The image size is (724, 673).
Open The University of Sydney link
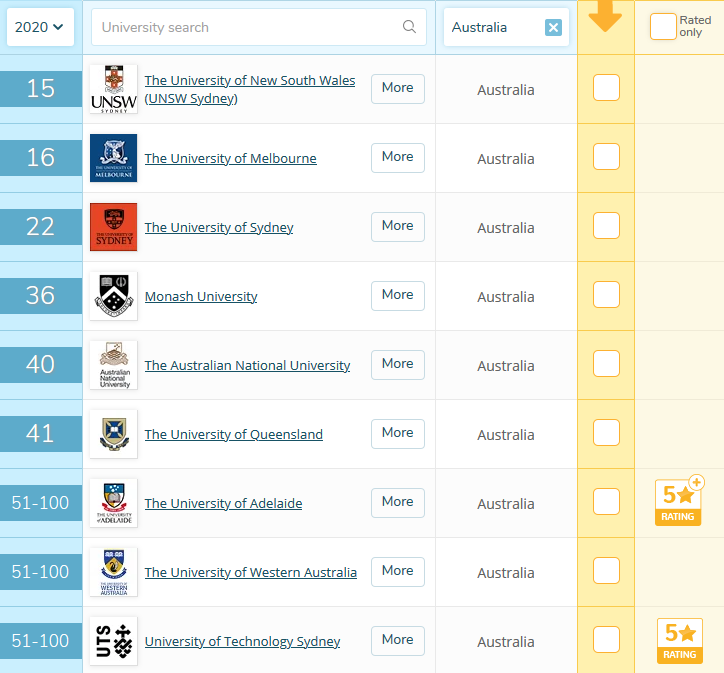pyautogui.click(x=219, y=227)
